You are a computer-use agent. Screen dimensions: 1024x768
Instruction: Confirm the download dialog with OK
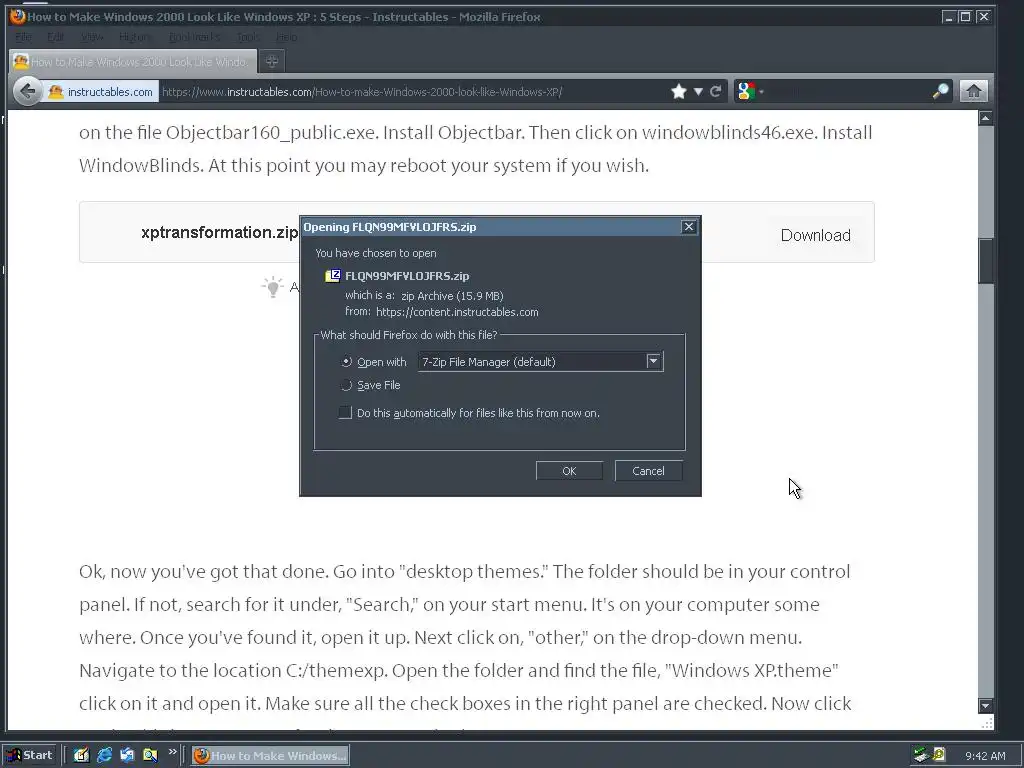[569, 471]
